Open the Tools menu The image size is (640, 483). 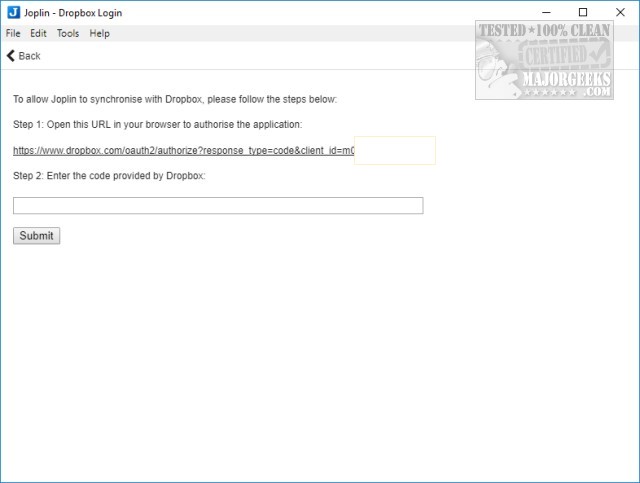click(68, 33)
